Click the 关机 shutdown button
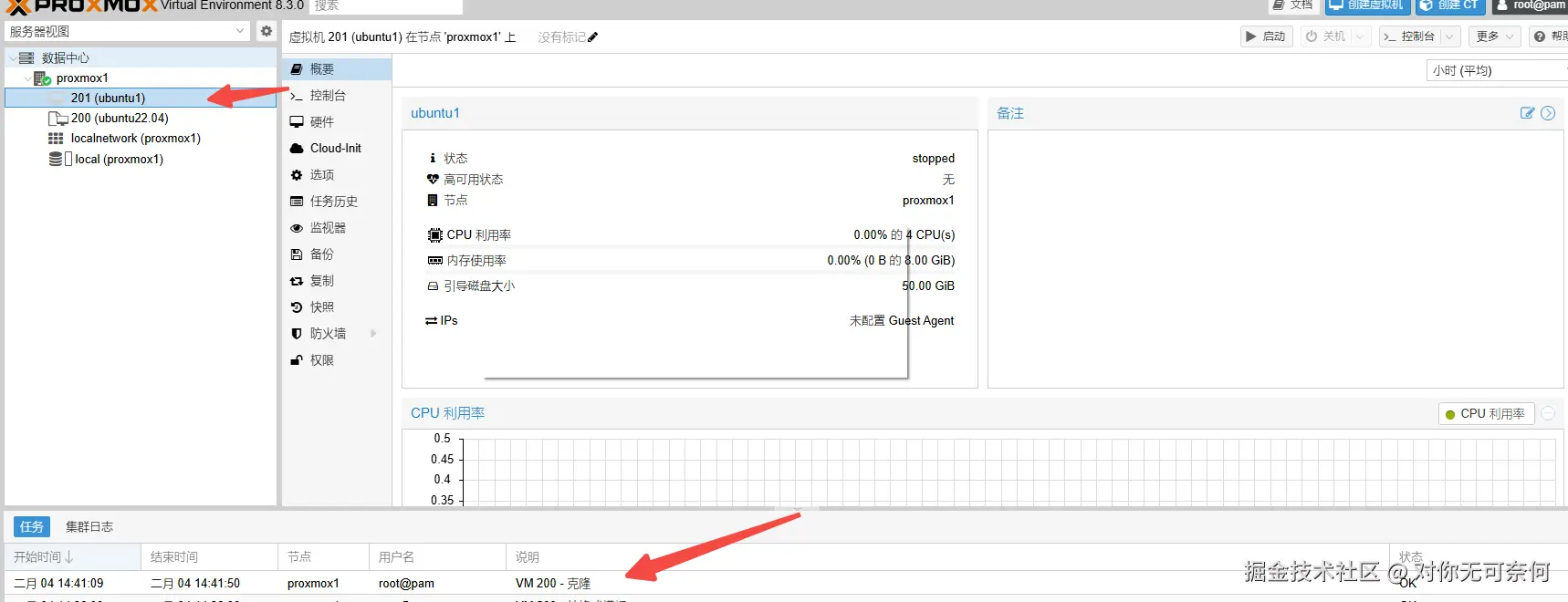The width and height of the screenshot is (1568, 602). pos(1325,36)
